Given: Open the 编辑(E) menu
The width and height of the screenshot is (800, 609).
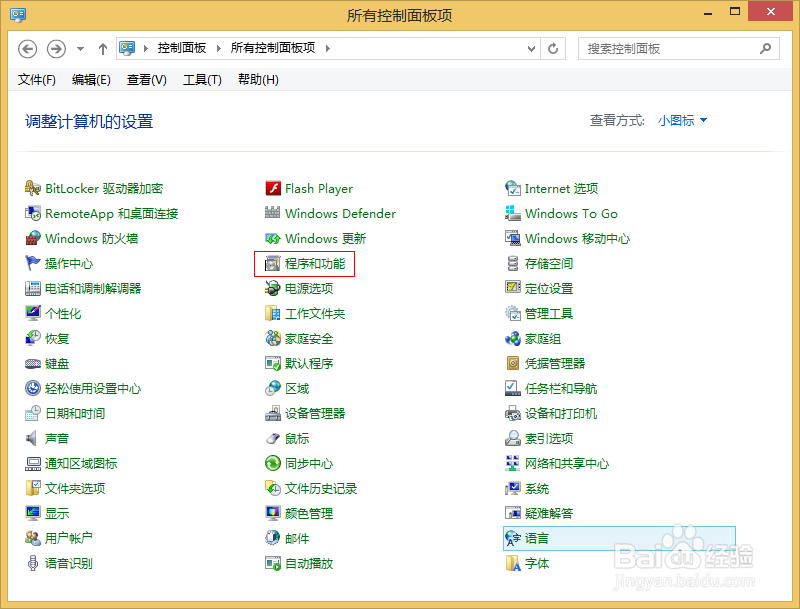Looking at the screenshot, I should pos(91,80).
